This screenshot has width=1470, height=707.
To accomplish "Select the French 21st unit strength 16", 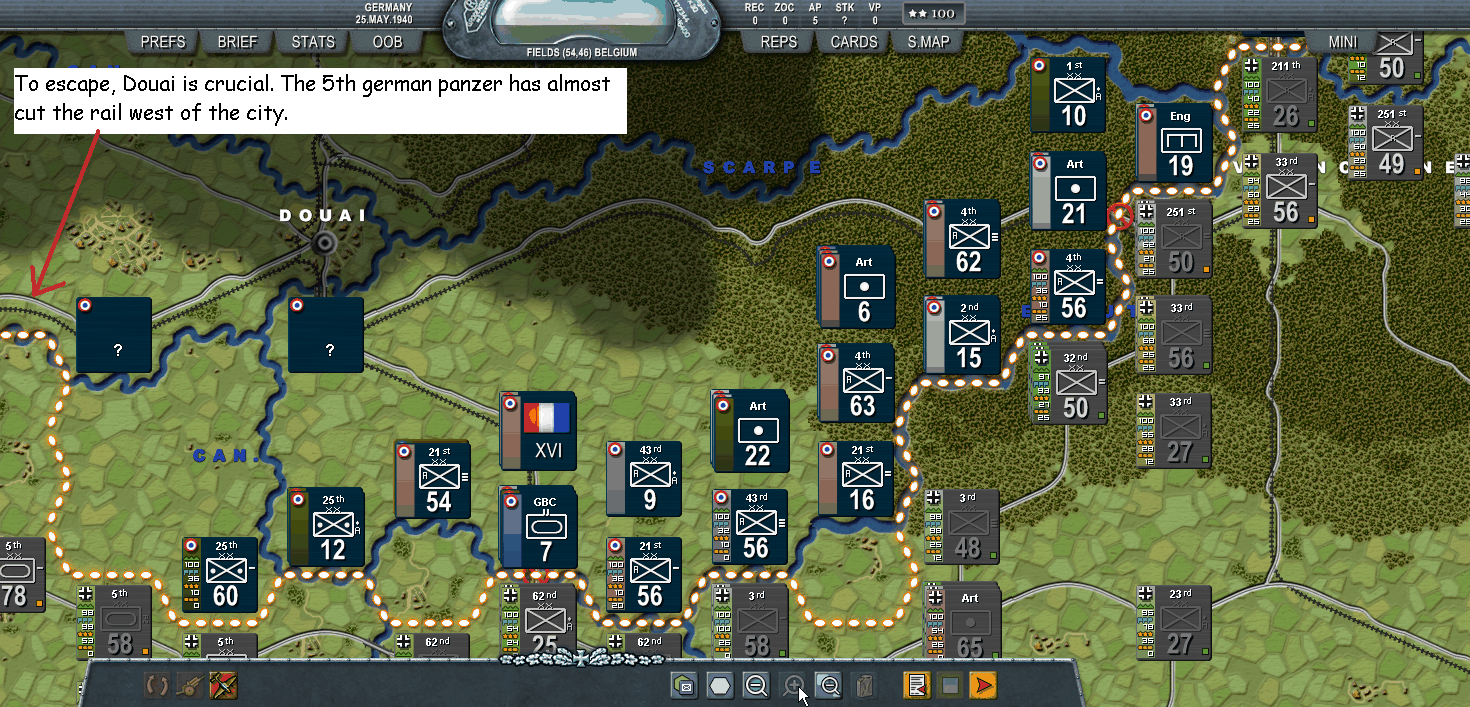I will [857, 479].
